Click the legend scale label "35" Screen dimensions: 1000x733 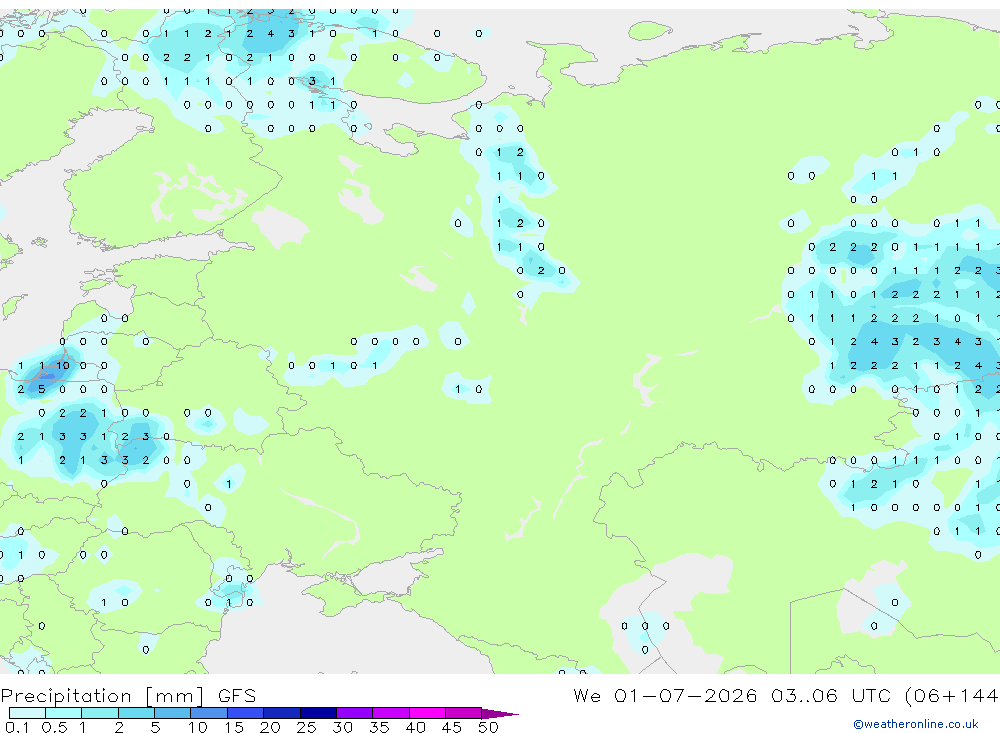pyautogui.click(x=379, y=727)
